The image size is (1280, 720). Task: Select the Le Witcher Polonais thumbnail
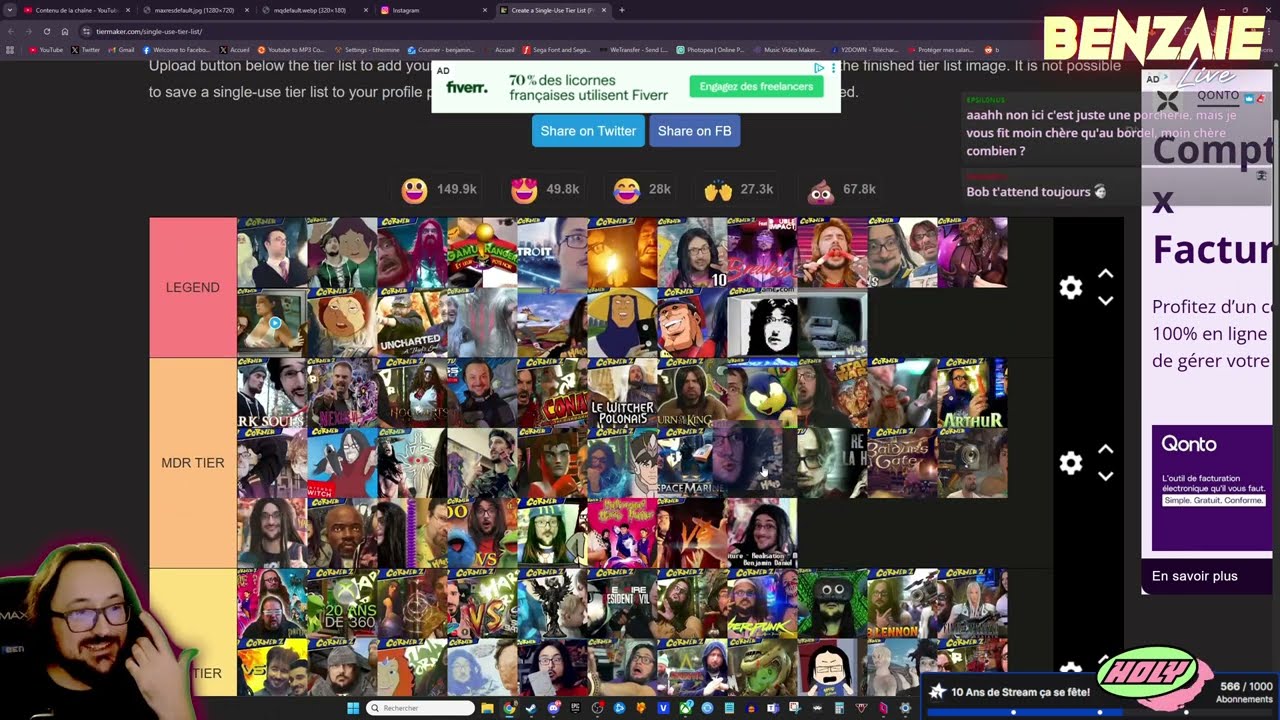[x=622, y=393]
